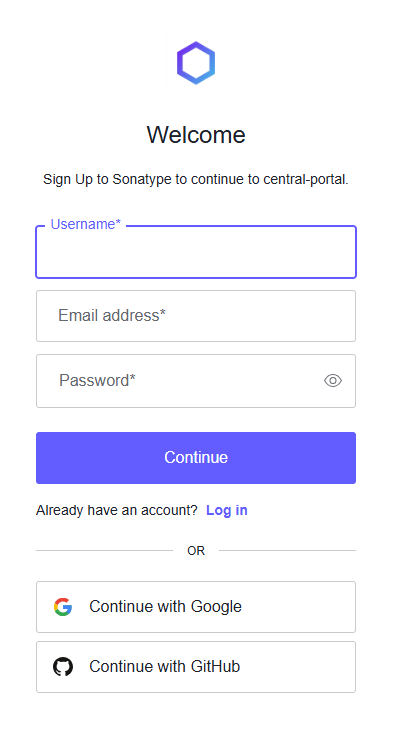395x736 pixels.
Task: Click the Welcome heading
Action: (x=196, y=135)
